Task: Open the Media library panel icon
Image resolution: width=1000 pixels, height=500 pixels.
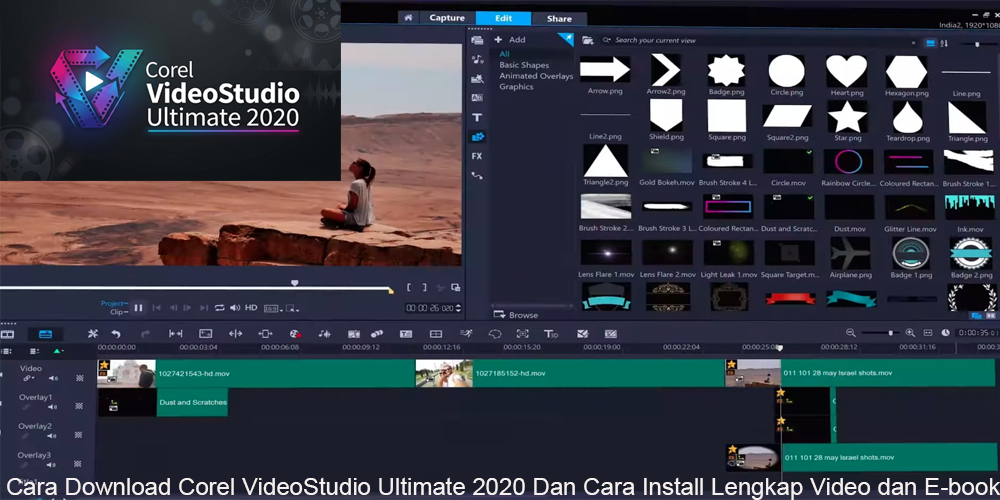Action: point(476,40)
